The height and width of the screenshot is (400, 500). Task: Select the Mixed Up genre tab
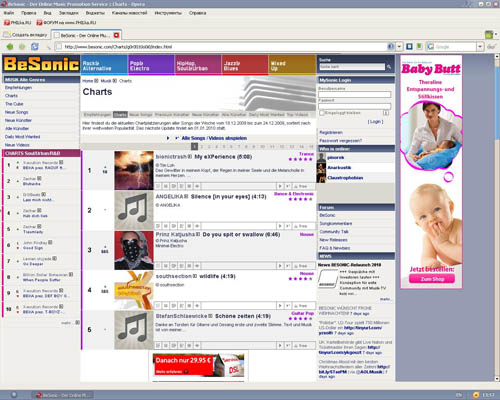pos(292,65)
